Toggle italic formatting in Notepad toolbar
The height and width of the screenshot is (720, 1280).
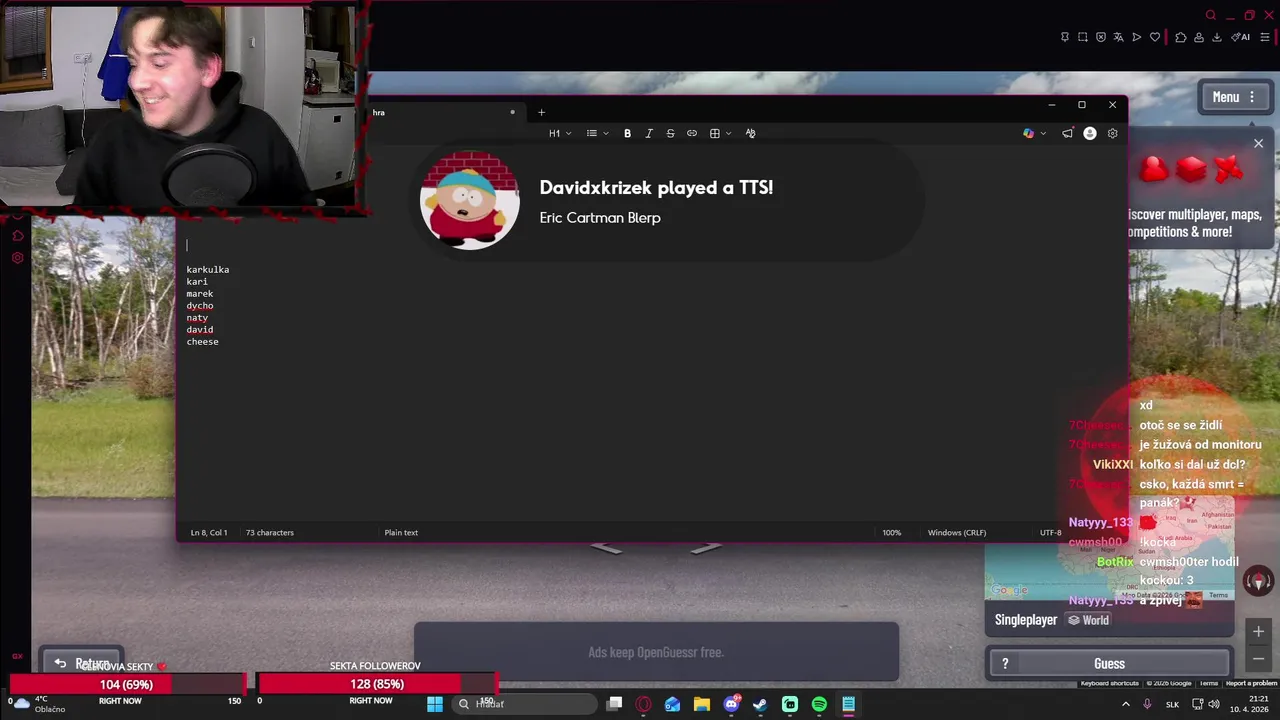point(648,133)
